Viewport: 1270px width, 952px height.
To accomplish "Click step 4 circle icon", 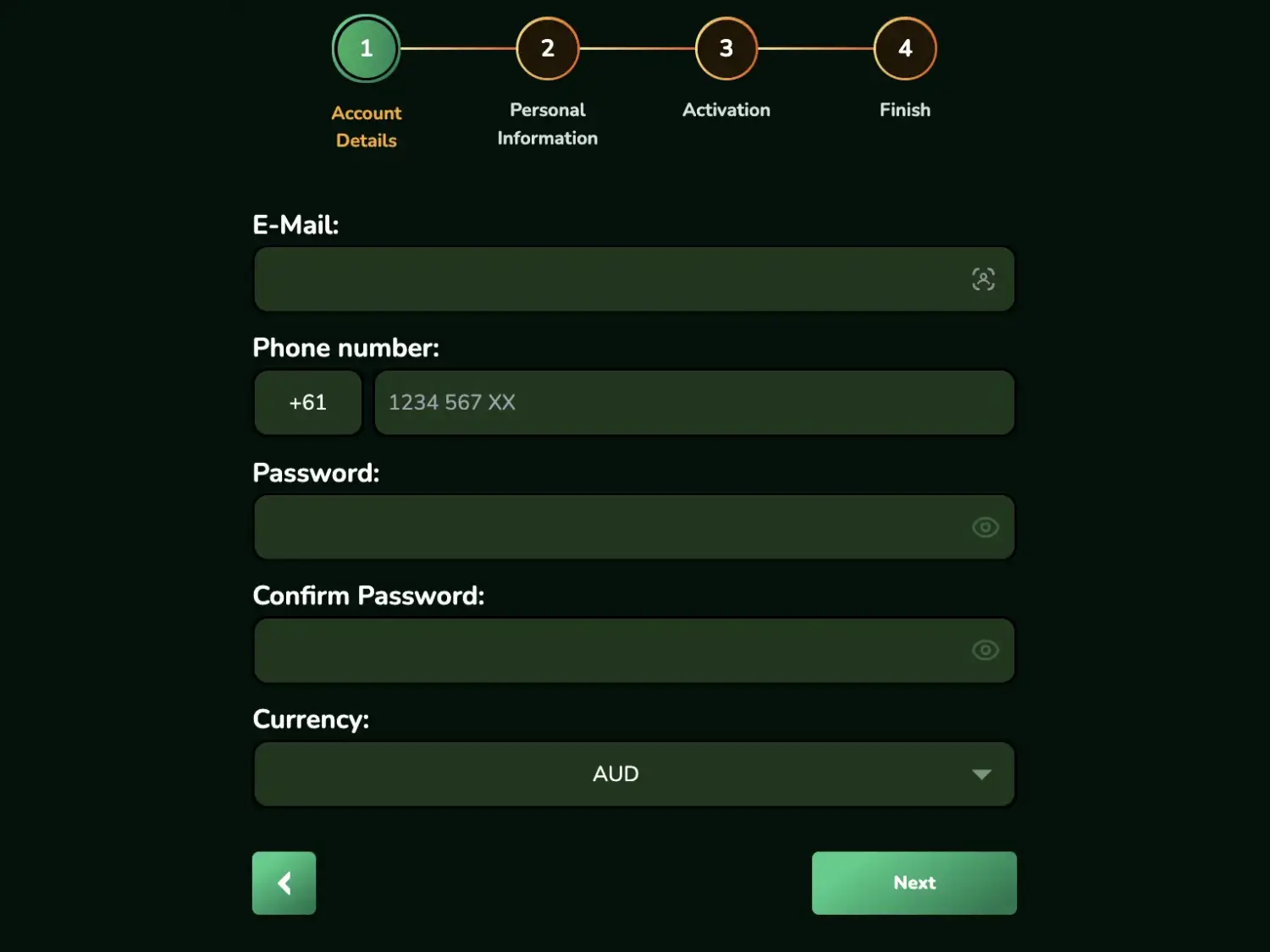I will click(905, 48).
